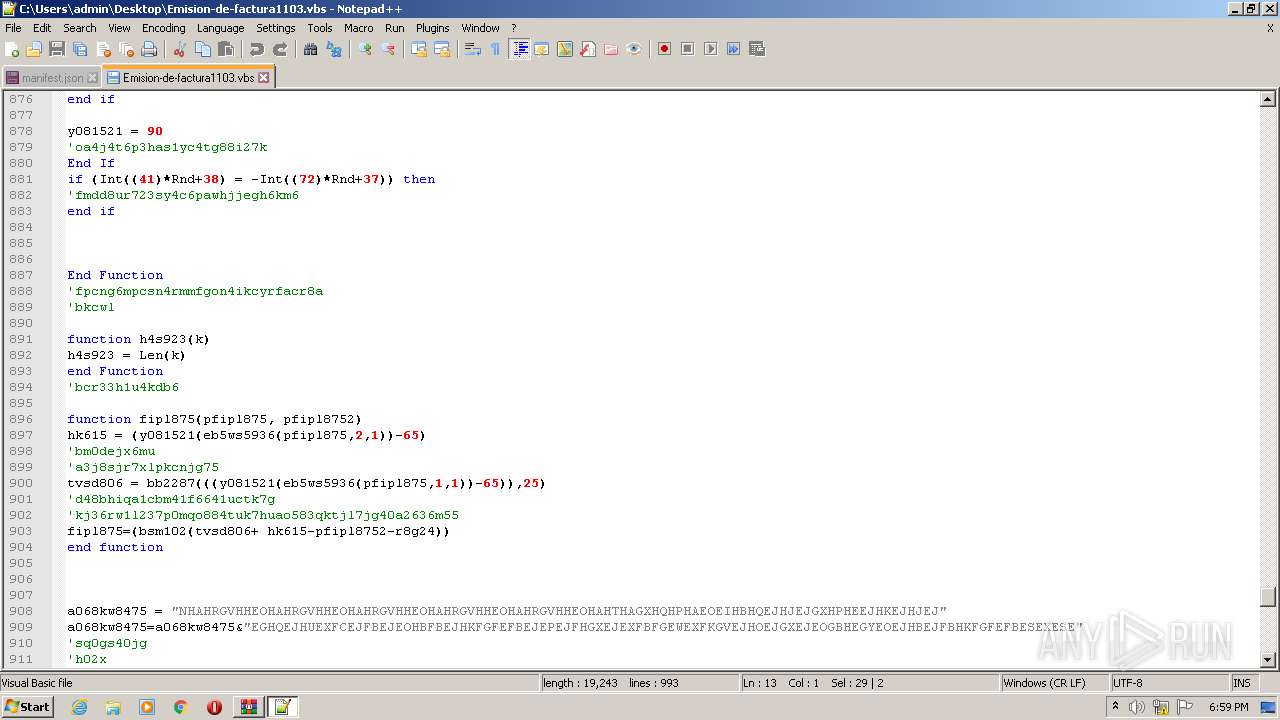1280x720 pixels.
Task: Print the document using printer icon
Action: click(149, 49)
